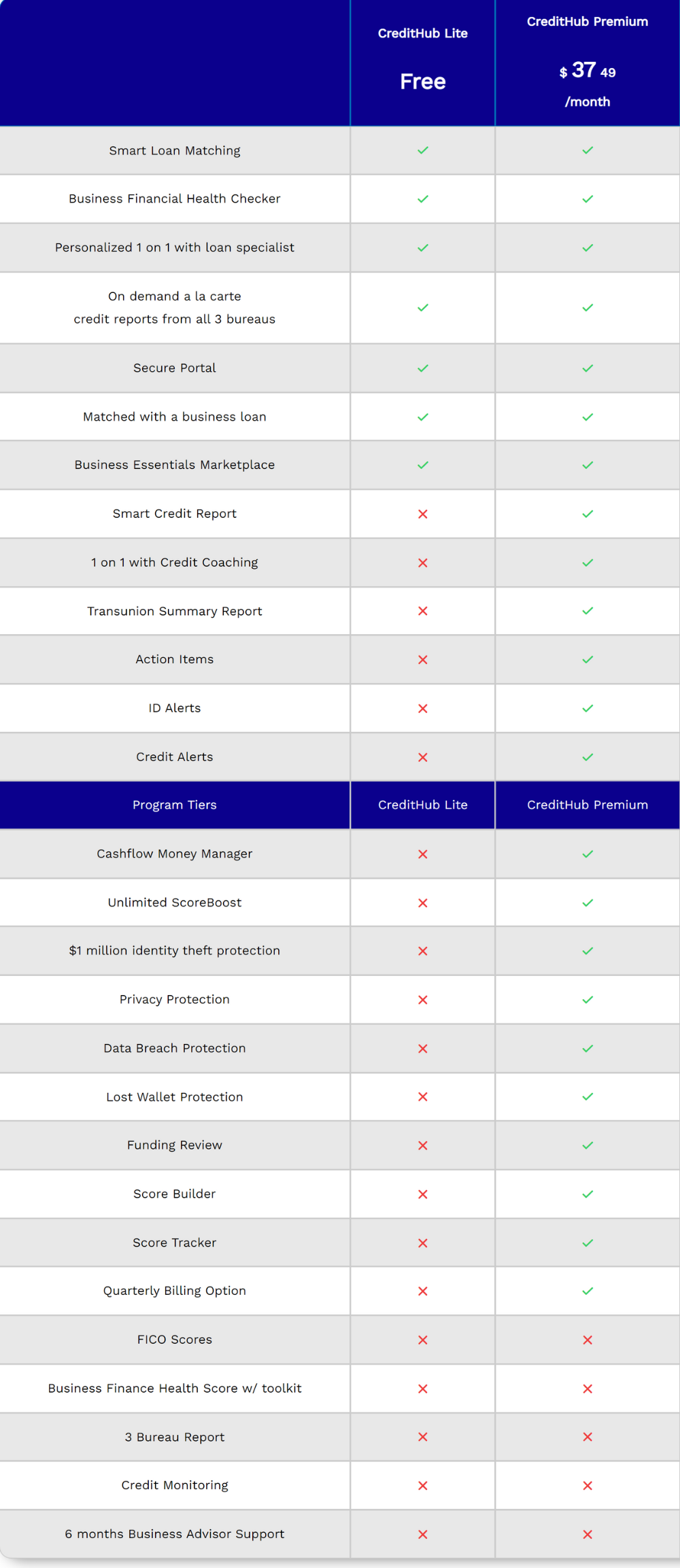Click Premium red X in FICO Scores row
This screenshot has height=1568, width=680.
point(588,1340)
